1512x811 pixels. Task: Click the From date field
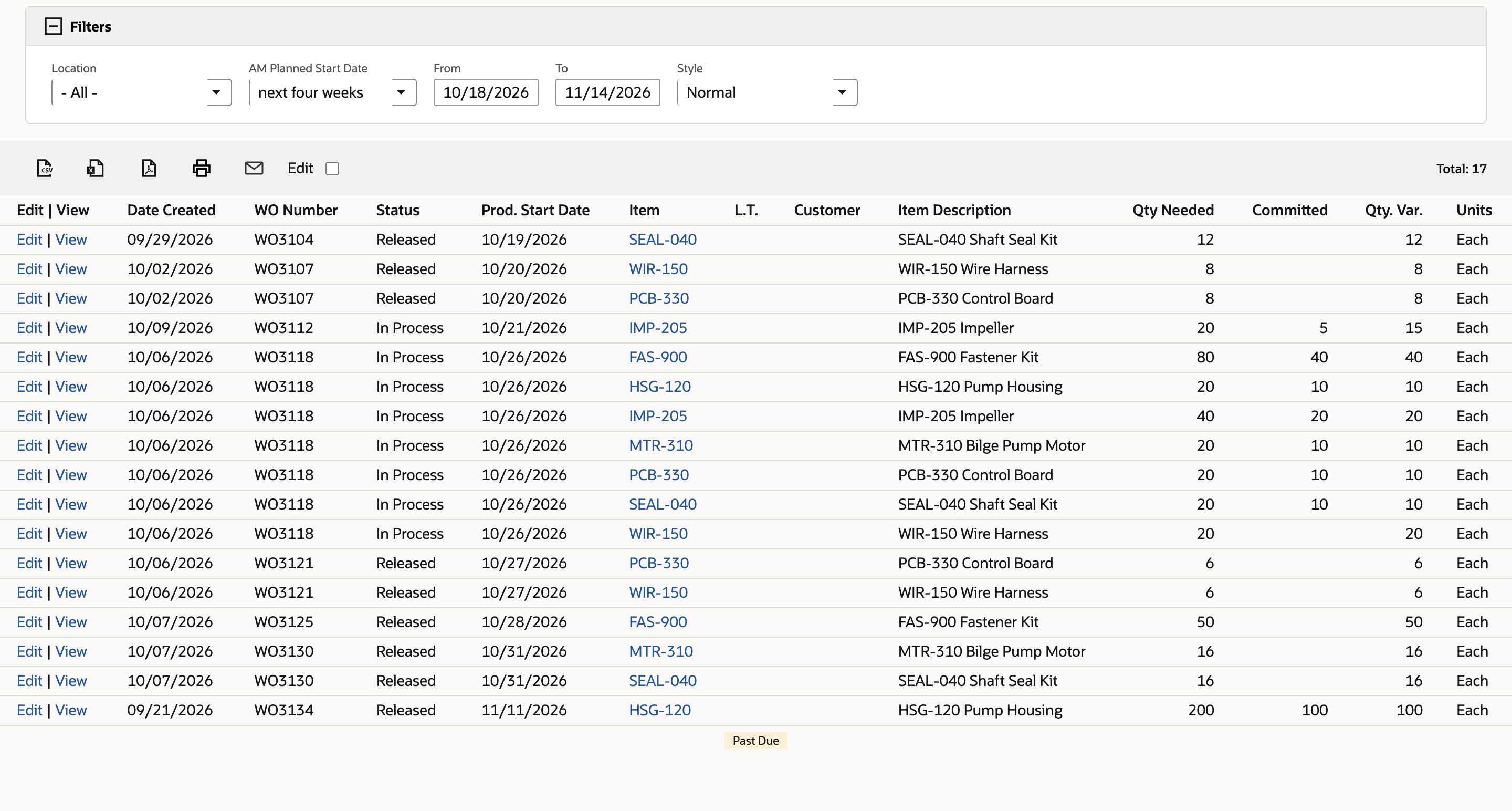tap(486, 92)
